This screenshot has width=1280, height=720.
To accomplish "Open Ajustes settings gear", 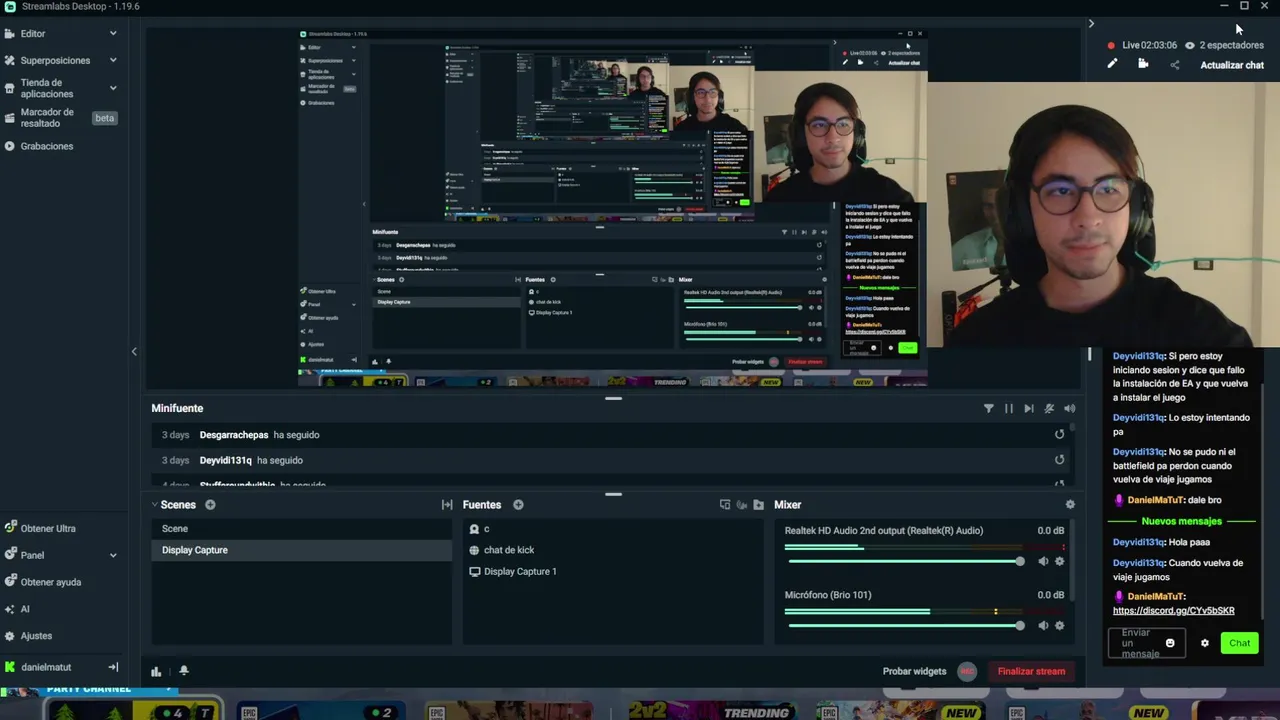I will [x=10, y=636].
